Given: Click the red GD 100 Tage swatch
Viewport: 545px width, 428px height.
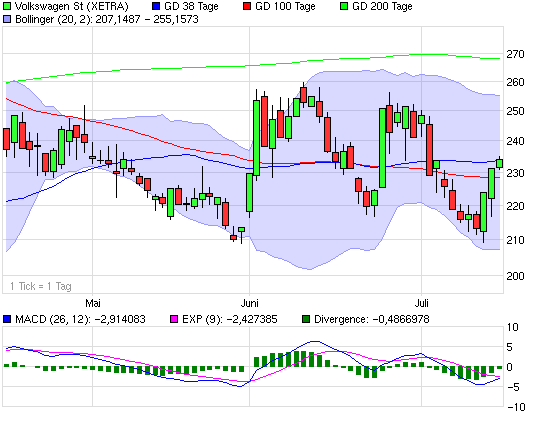Looking at the screenshot, I should (247, 6).
